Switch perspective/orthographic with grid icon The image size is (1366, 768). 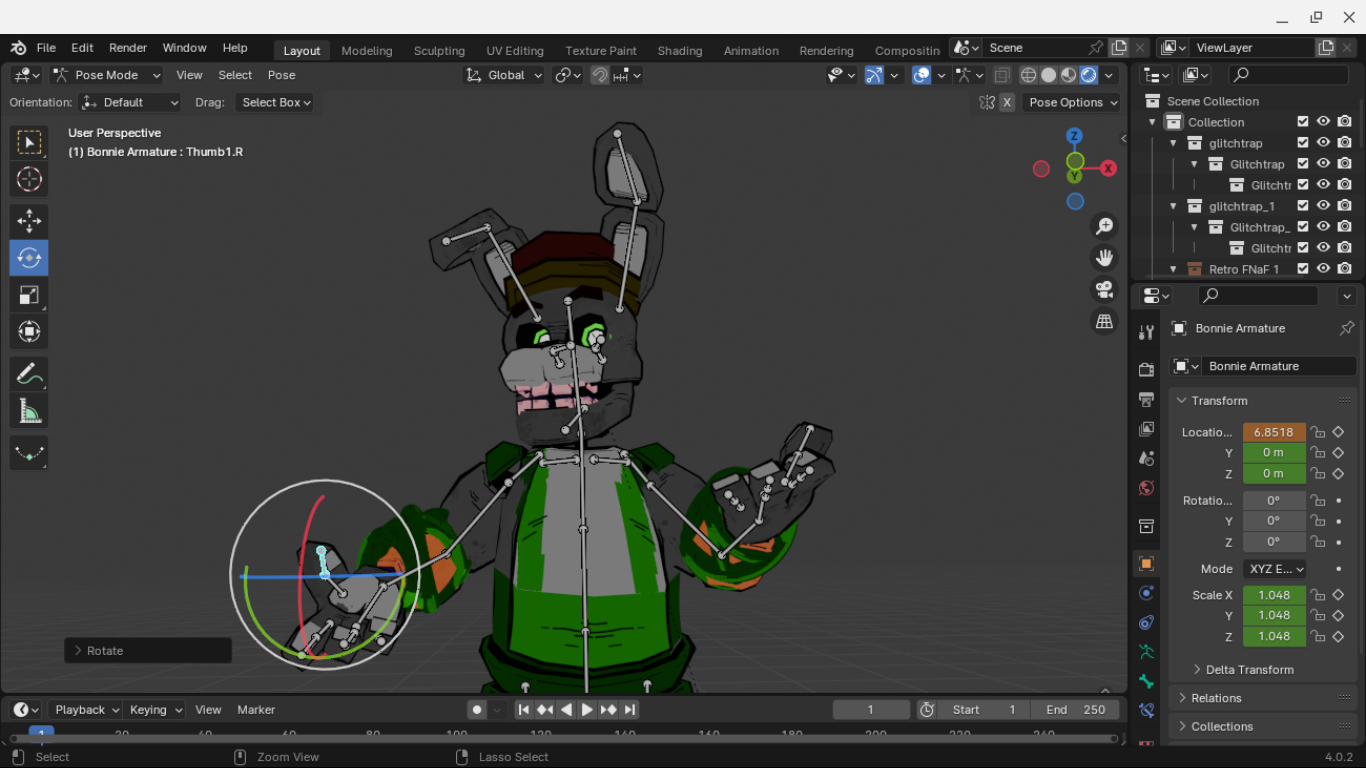point(1104,322)
